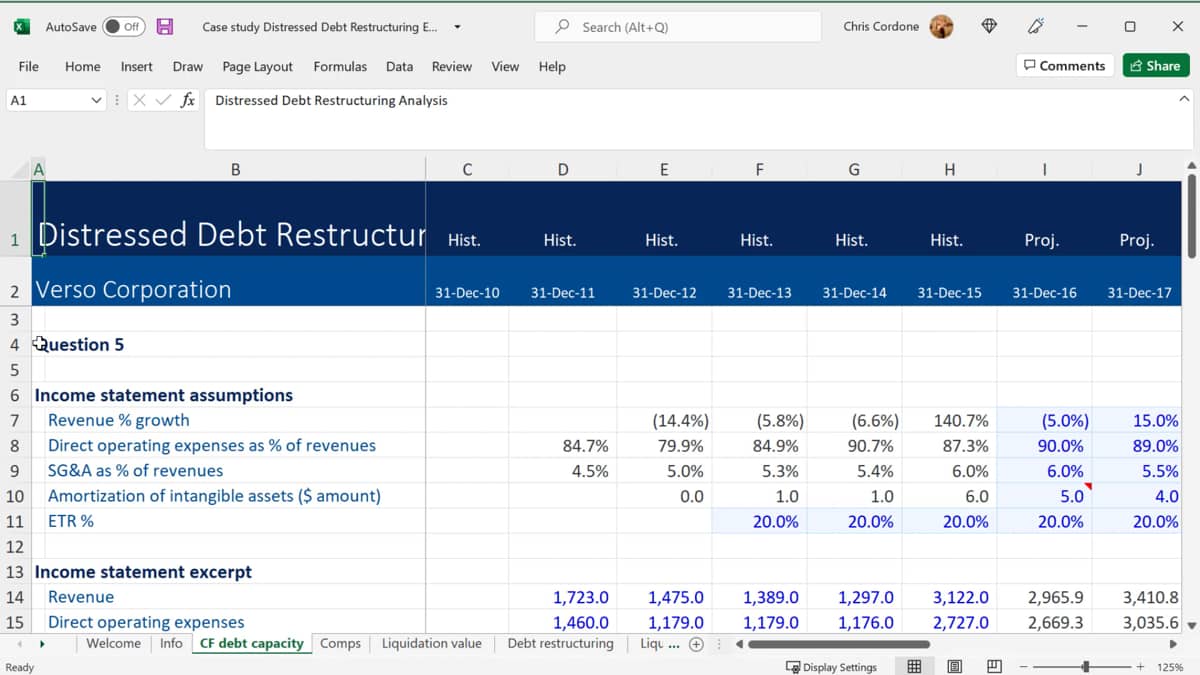
Task: Click the Save icon in title bar
Action: [x=165, y=27]
